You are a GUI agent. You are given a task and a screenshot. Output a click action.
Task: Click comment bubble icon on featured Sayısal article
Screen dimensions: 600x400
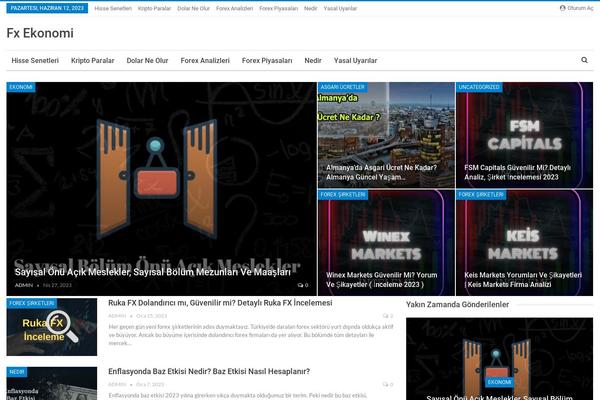[300, 285]
